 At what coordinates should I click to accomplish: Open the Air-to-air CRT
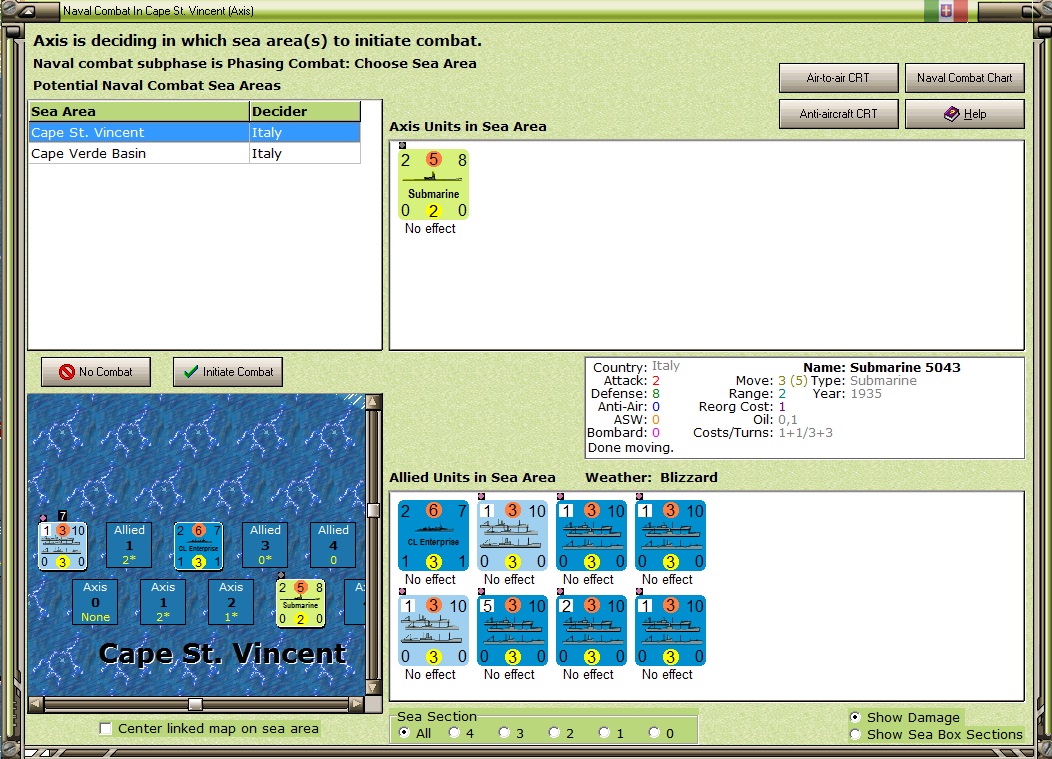[838, 78]
